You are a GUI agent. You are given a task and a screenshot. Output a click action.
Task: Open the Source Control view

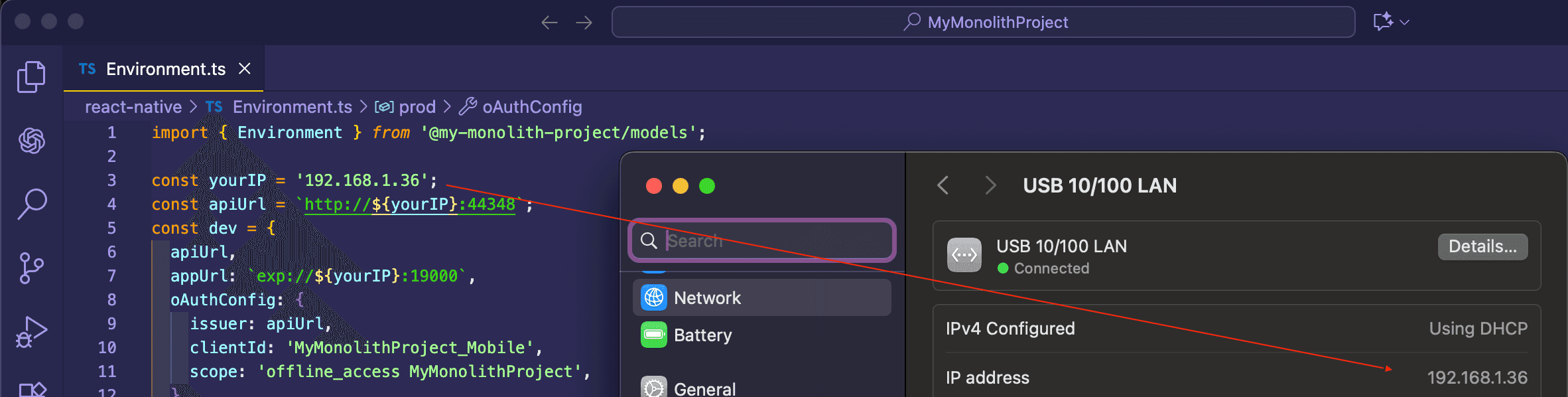click(x=31, y=266)
